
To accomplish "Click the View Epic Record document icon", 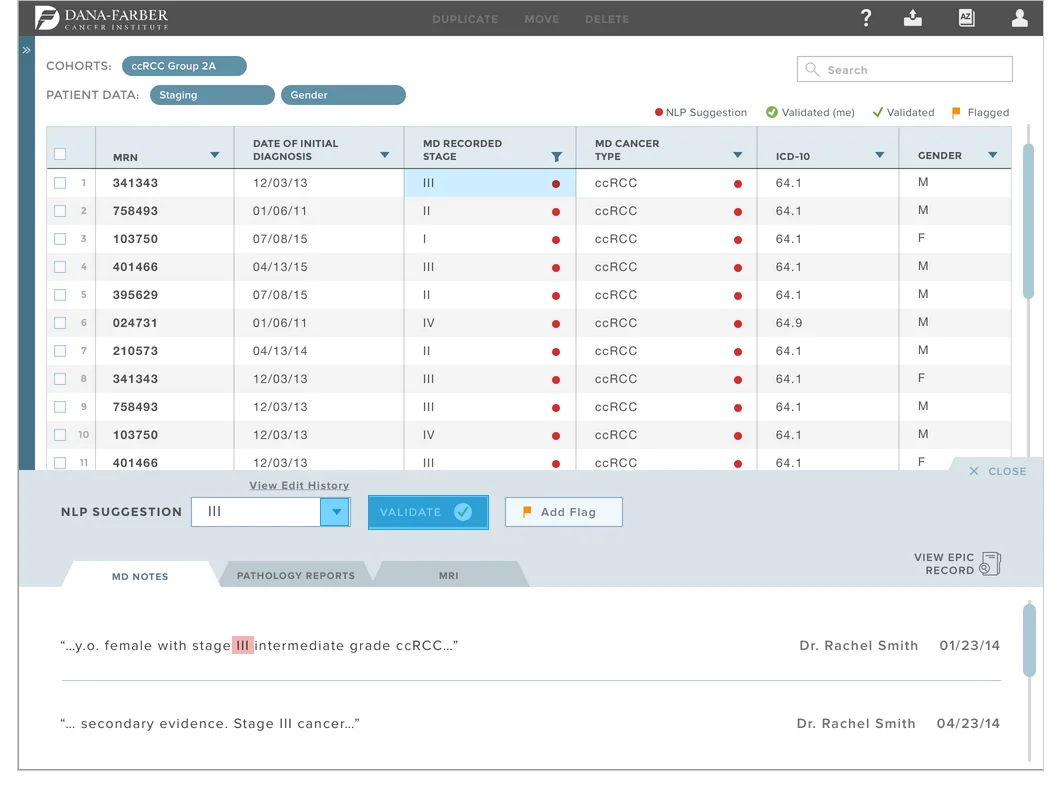I will tap(990, 564).
